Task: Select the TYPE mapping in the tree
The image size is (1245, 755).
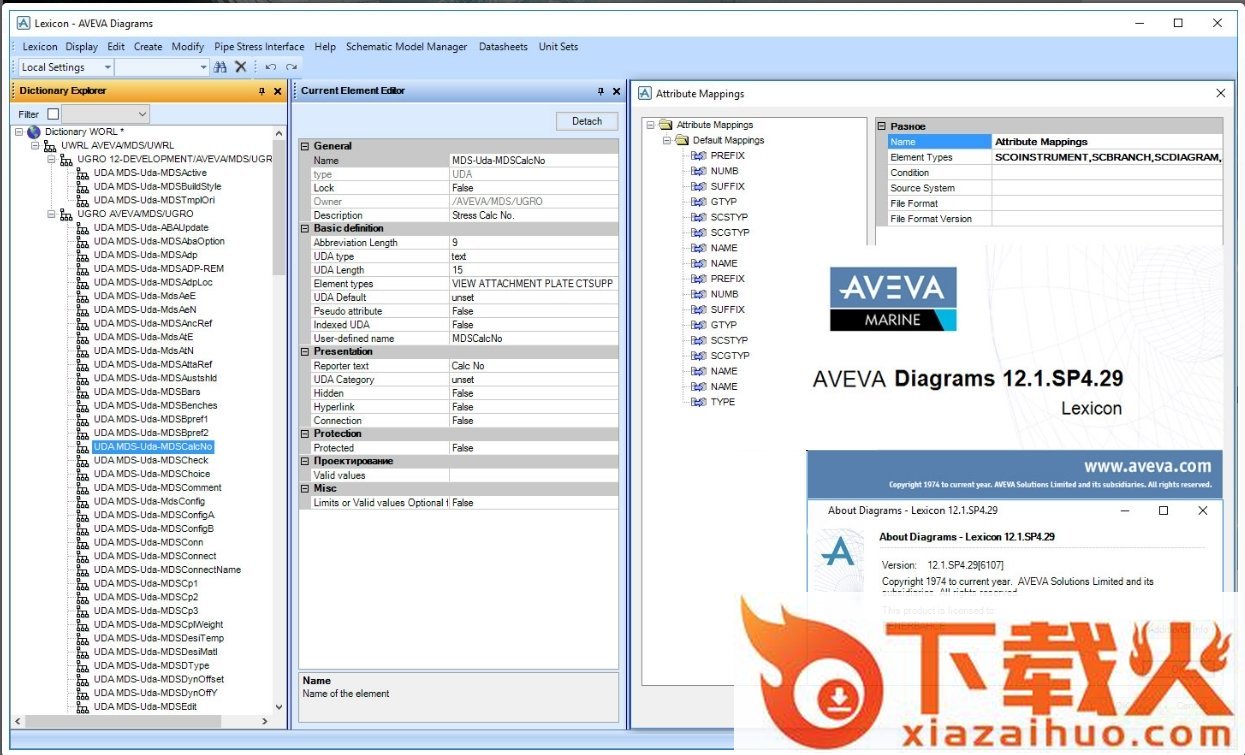Action: (x=722, y=402)
